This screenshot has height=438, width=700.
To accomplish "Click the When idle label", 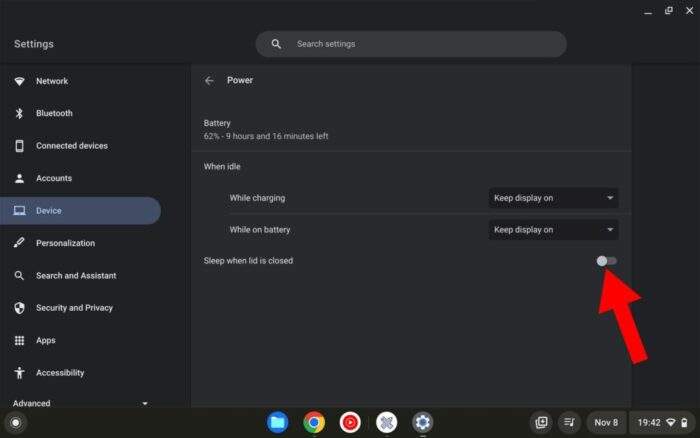I will pos(222,167).
